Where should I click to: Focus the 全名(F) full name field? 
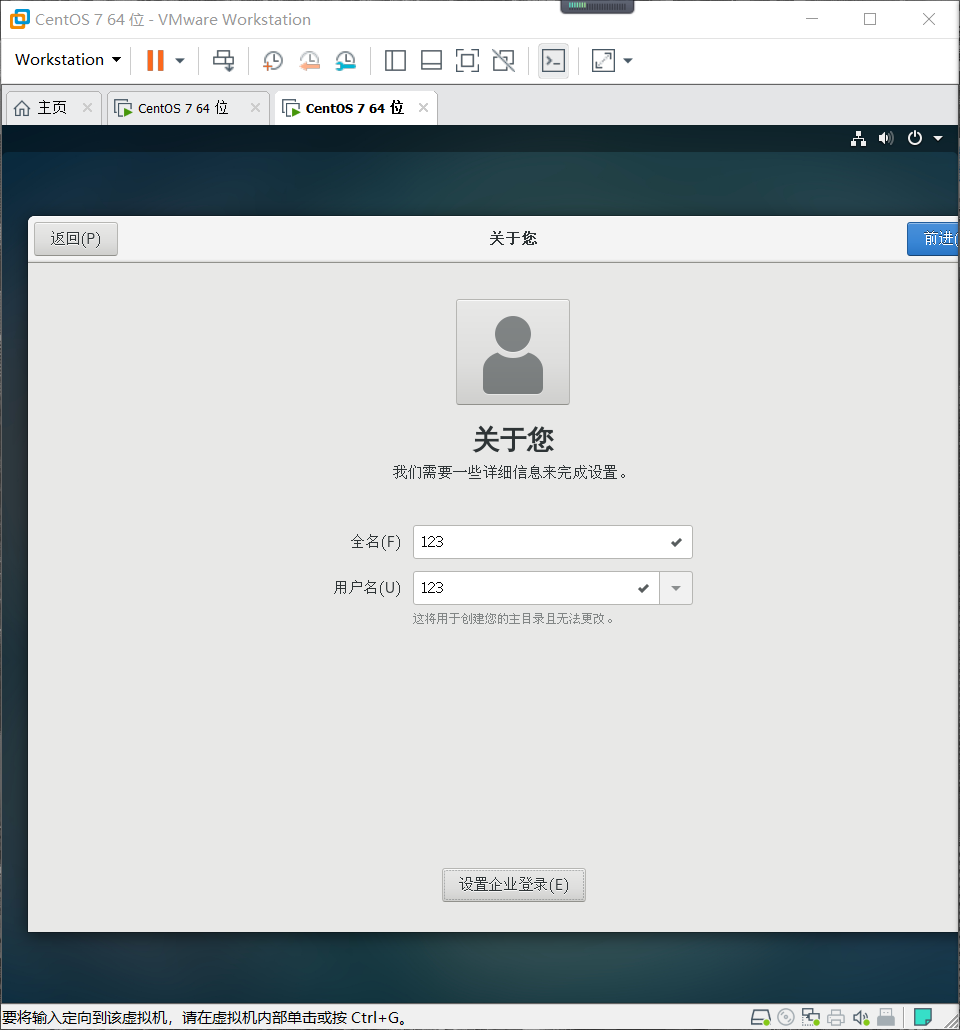pyautogui.click(x=553, y=542)
